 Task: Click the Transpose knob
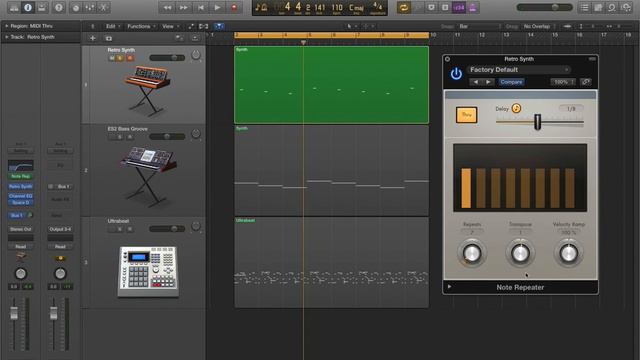[x=520, y=253]
